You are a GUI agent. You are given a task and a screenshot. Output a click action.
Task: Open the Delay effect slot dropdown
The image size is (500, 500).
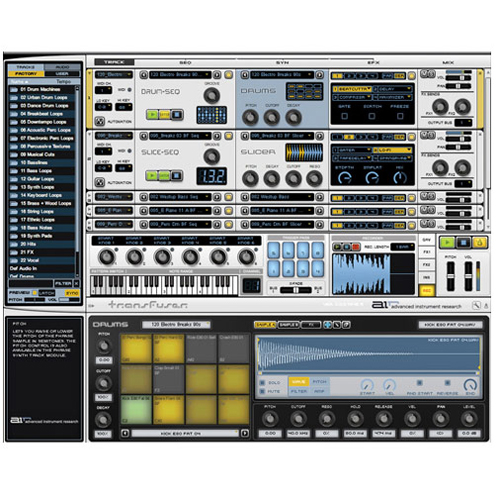pyautogui.click(x=392, y=89)
